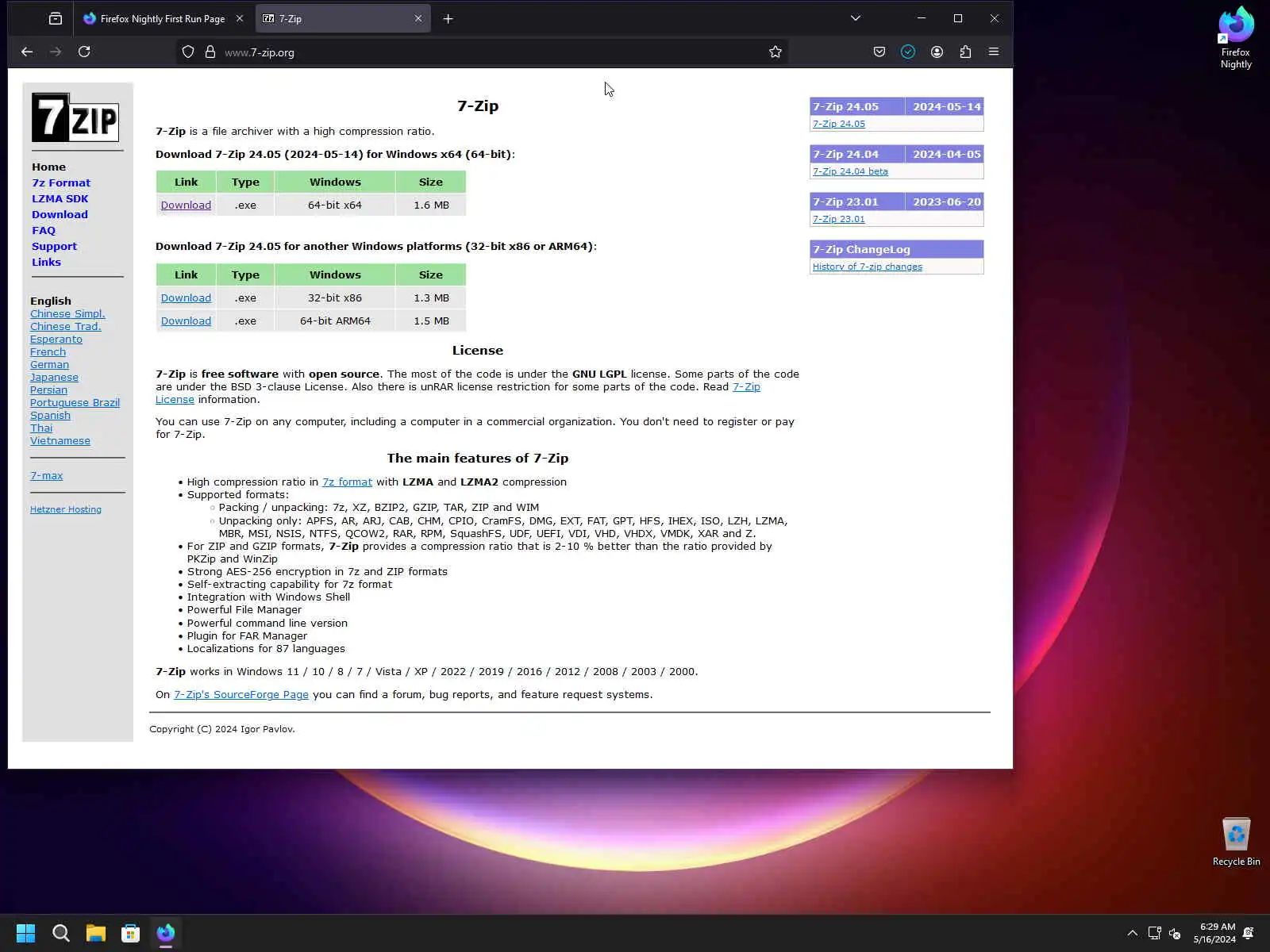1270x952 pixels.
Task: Click Firefox Nightly taskbar icon
Action: [166, 933]
